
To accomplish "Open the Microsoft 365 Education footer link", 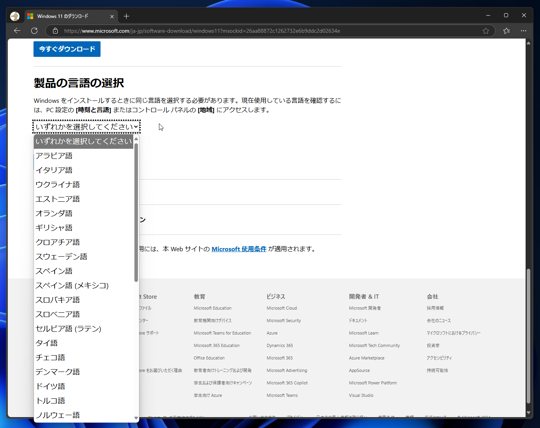I will pos(217,345).
